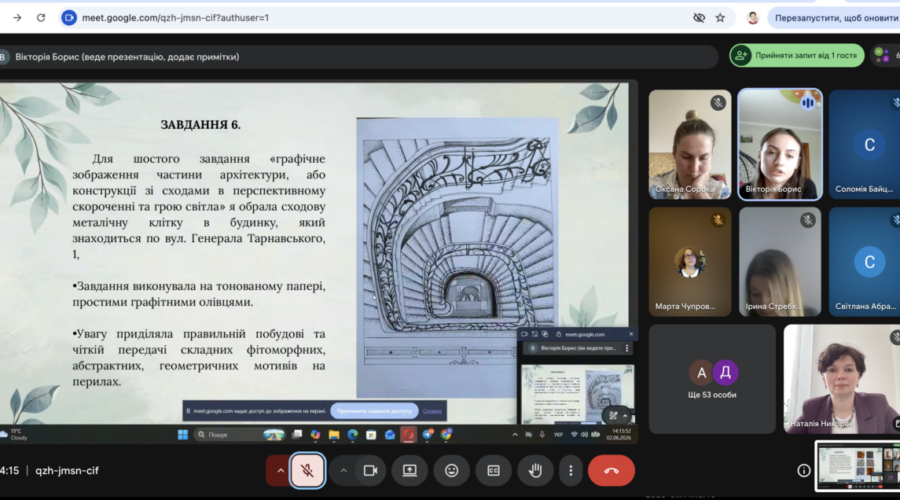Open meeting details info icon

tap(804, 471)
